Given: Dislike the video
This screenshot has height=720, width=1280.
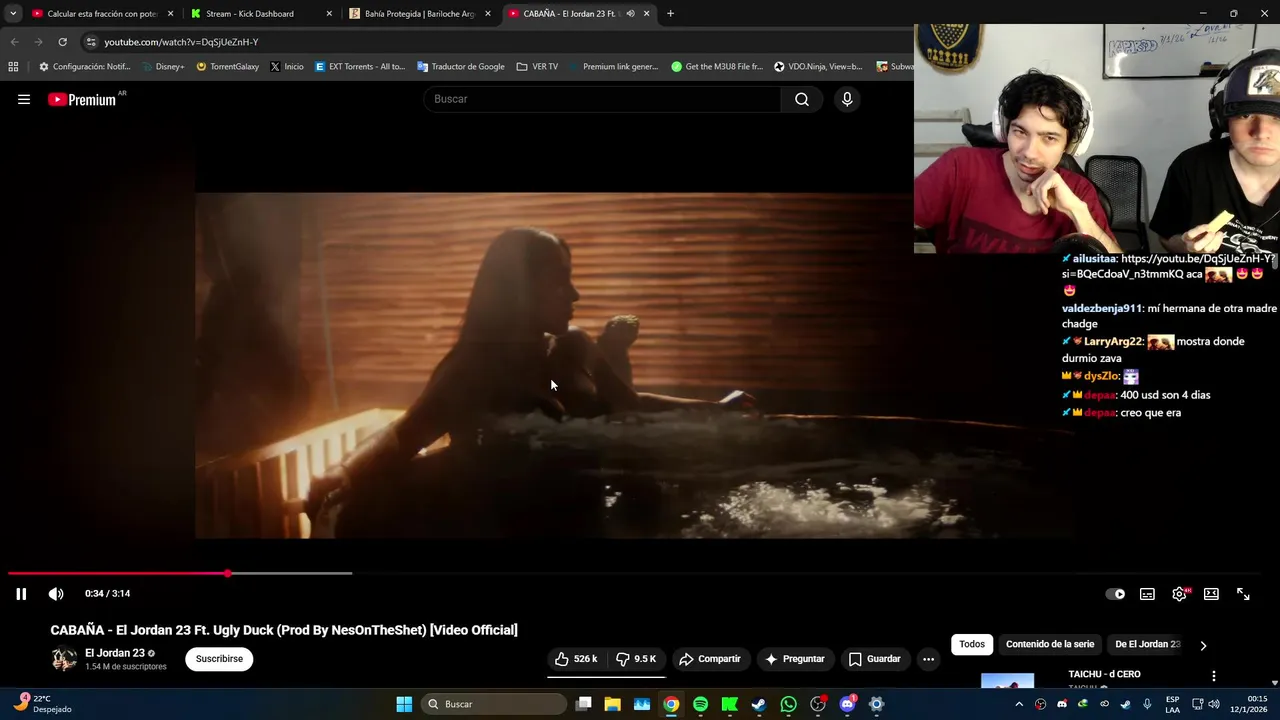Looking at the screenshot, I should click(x=636, y=659).
